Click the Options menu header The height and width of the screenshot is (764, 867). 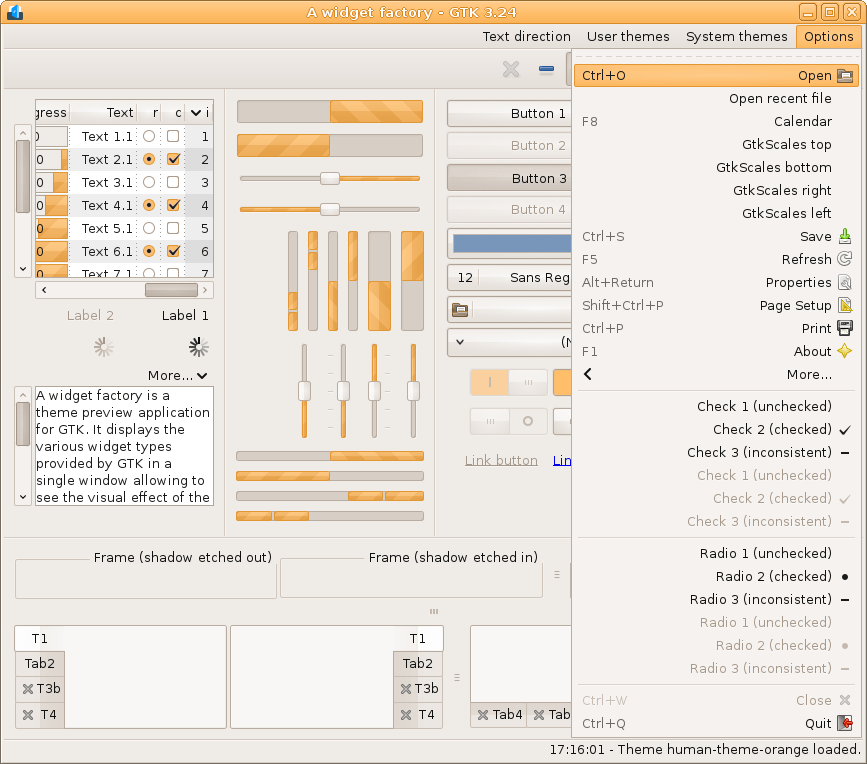(828, 36)
